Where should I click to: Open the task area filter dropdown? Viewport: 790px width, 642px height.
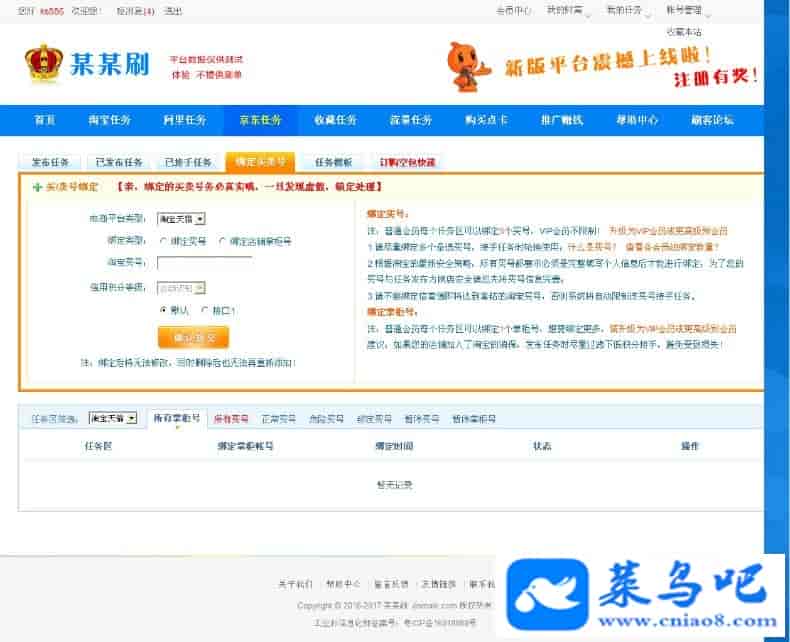112,418
